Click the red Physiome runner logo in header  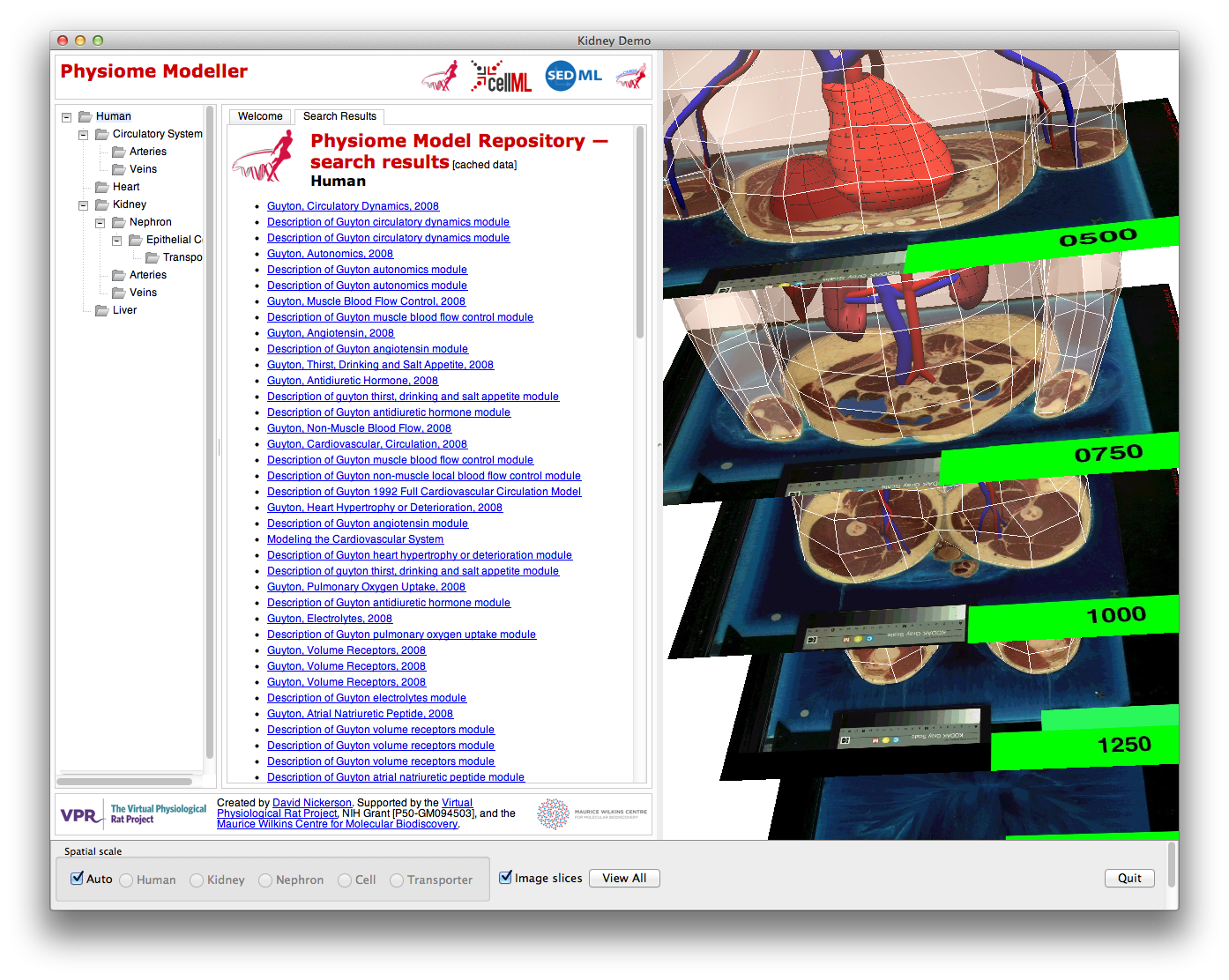pyautogui.click(x=440, y=77)
